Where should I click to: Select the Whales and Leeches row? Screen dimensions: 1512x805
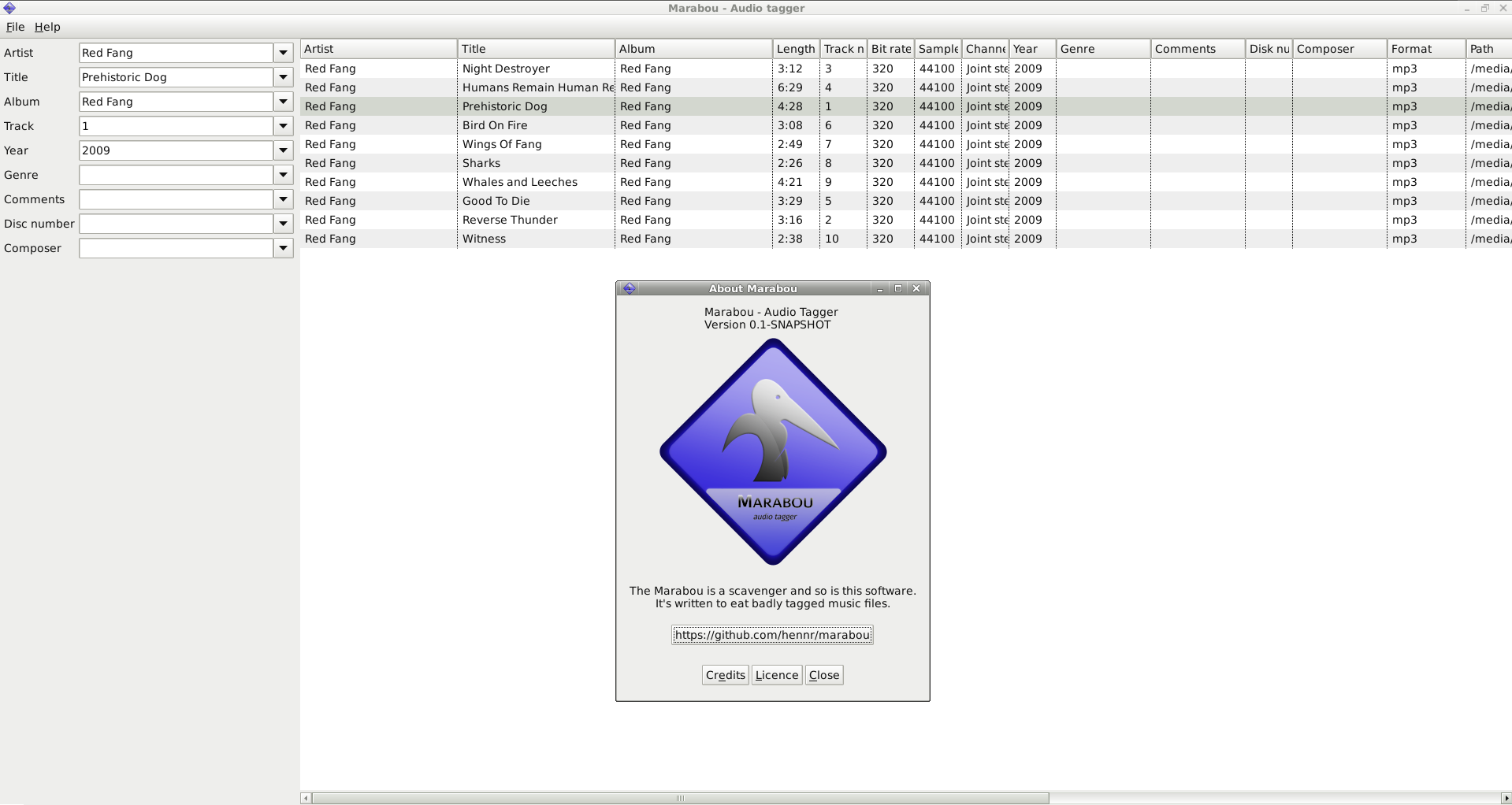pos(906,182)
